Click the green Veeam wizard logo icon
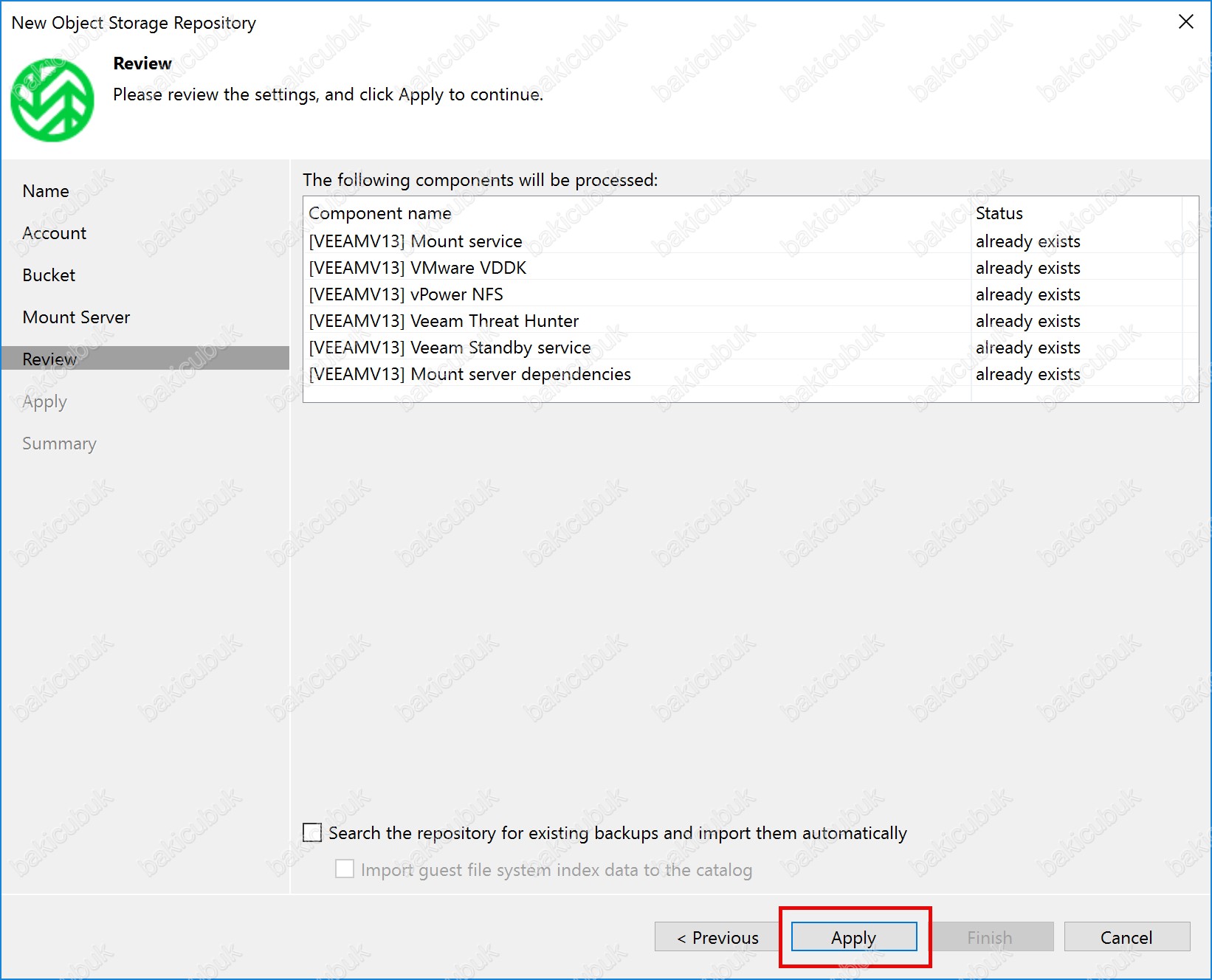Image resolution: width=1212 pixels, height=980 pixels. pos(52,100)
